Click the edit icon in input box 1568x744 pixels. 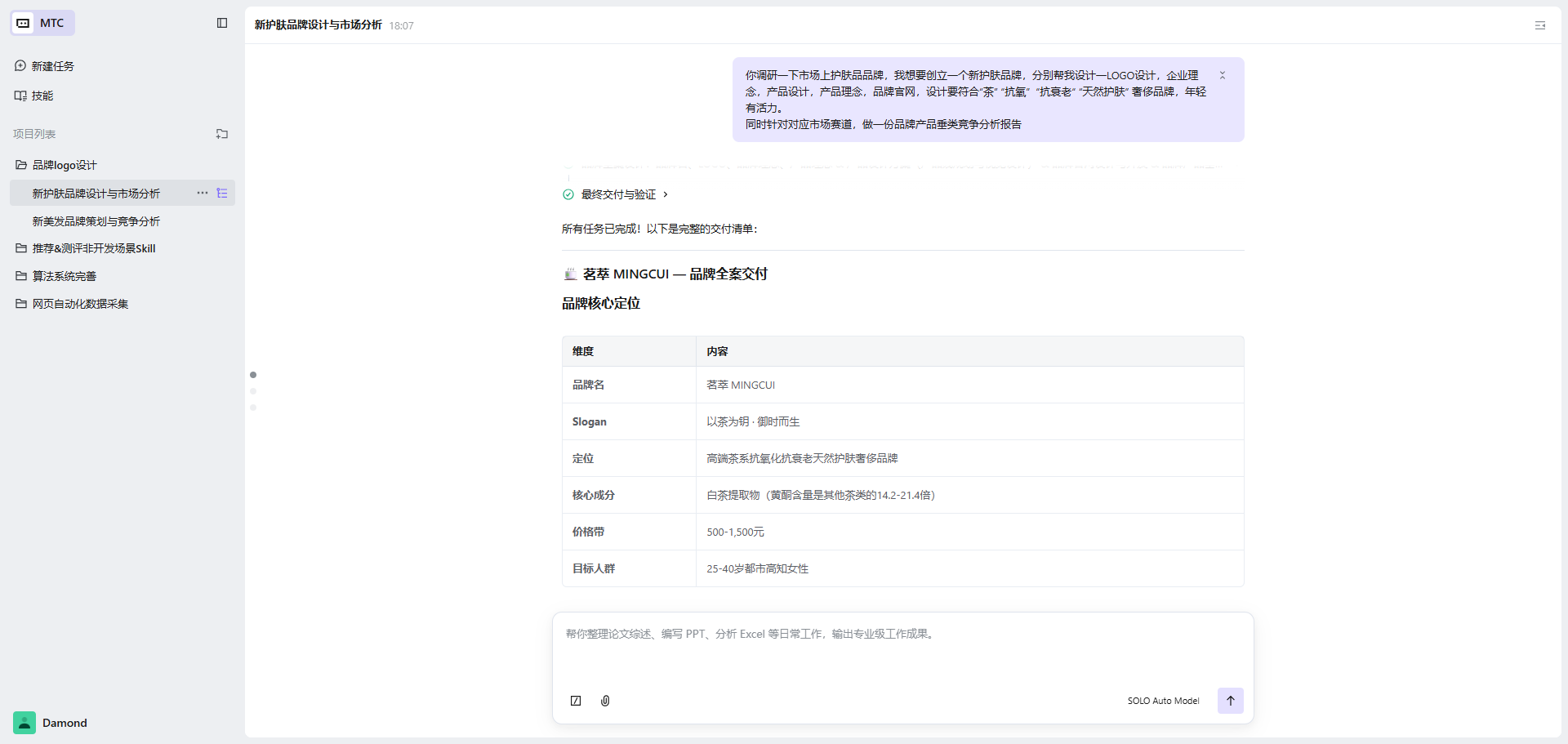(x=576, y=701)
